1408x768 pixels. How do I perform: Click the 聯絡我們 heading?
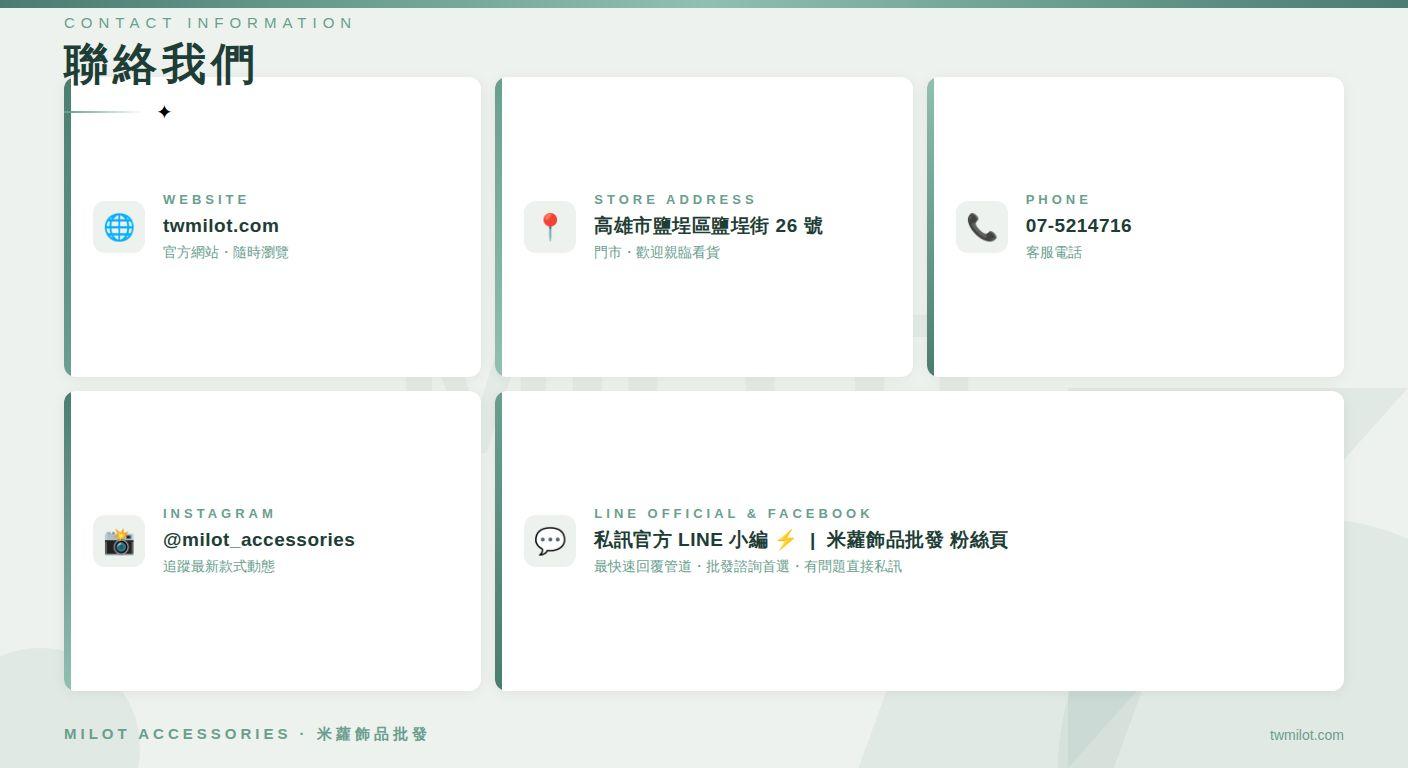click(x=160, y=65)
